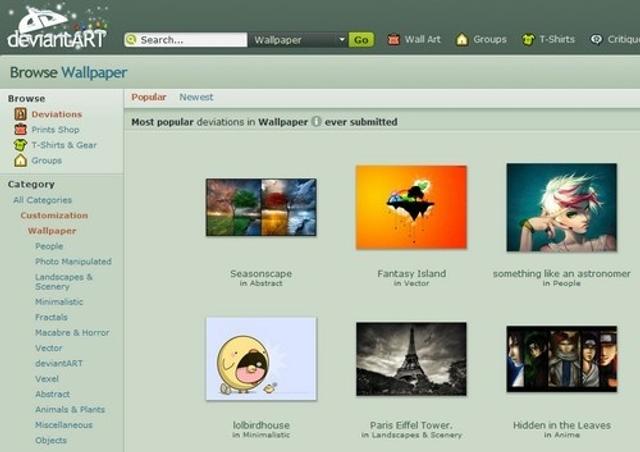640x452 pixels.
Task: Click Wallpaper in Browse Wallpaper heading
Action: 94,73
